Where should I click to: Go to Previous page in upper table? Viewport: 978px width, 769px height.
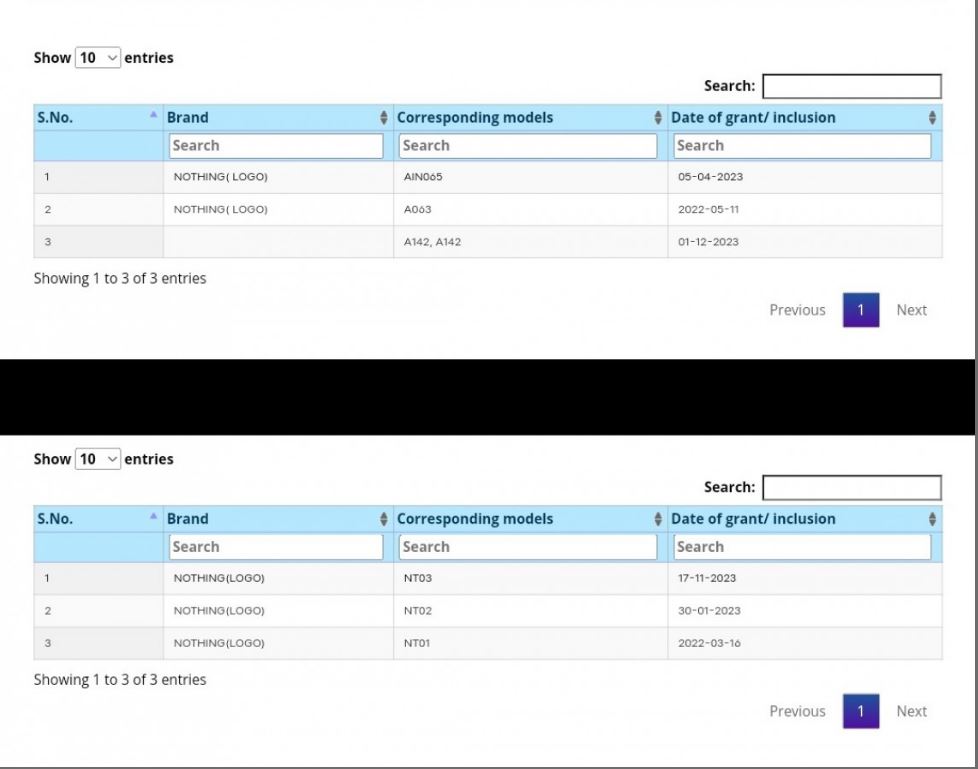(x=797, y=310)
